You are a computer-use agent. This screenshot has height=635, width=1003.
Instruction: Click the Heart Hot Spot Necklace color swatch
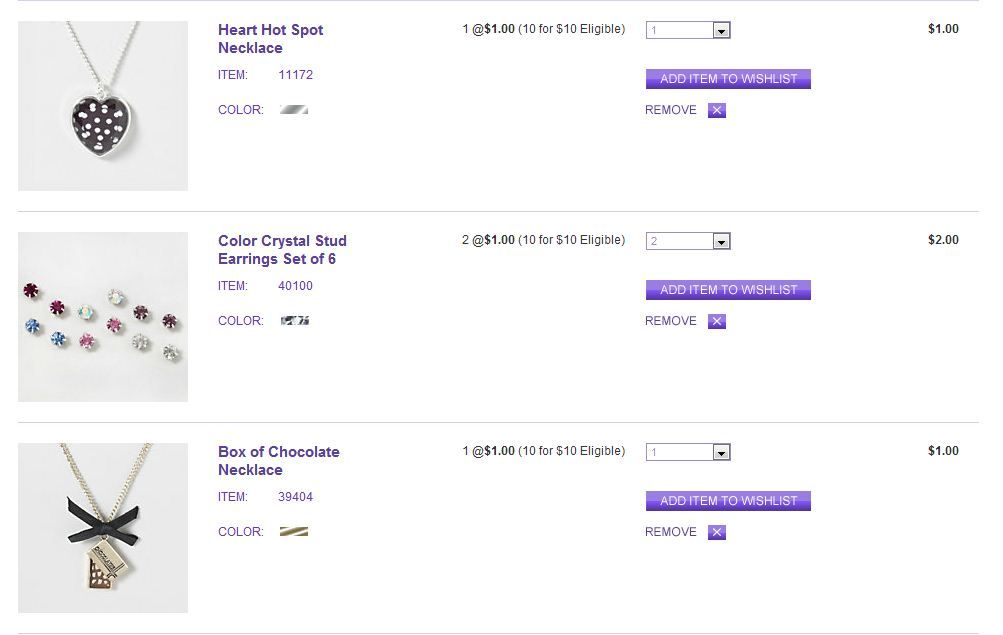(294, 110)
